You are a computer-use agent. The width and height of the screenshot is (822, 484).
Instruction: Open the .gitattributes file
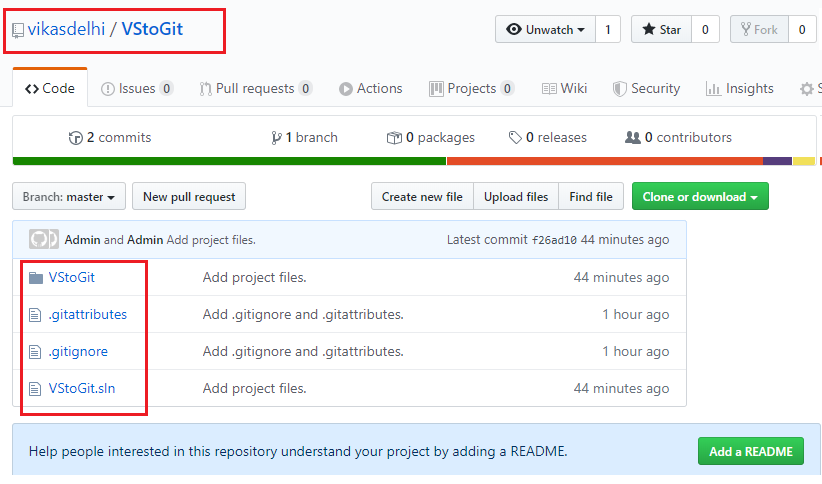click(88, 314)
